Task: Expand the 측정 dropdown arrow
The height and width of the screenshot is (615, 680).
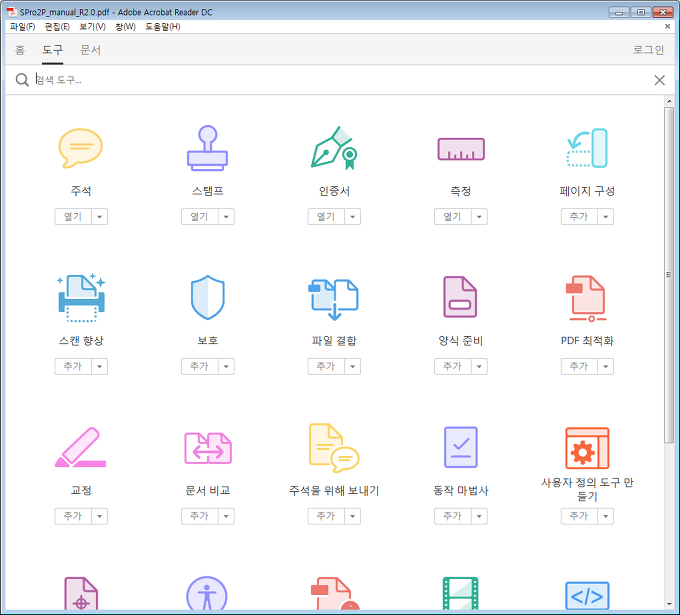Action: [x=479, y=216]
